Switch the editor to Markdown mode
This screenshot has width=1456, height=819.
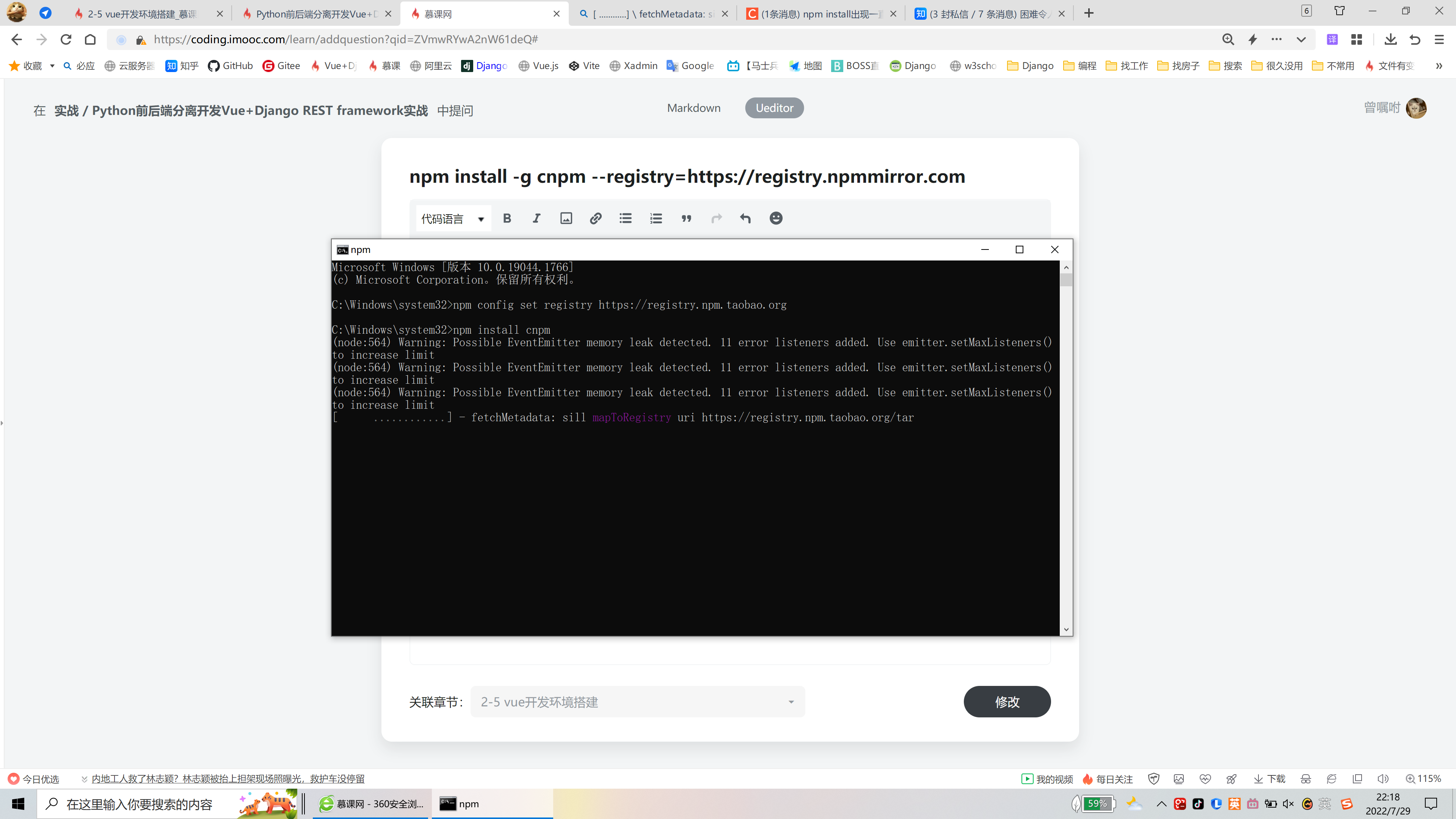693,107
